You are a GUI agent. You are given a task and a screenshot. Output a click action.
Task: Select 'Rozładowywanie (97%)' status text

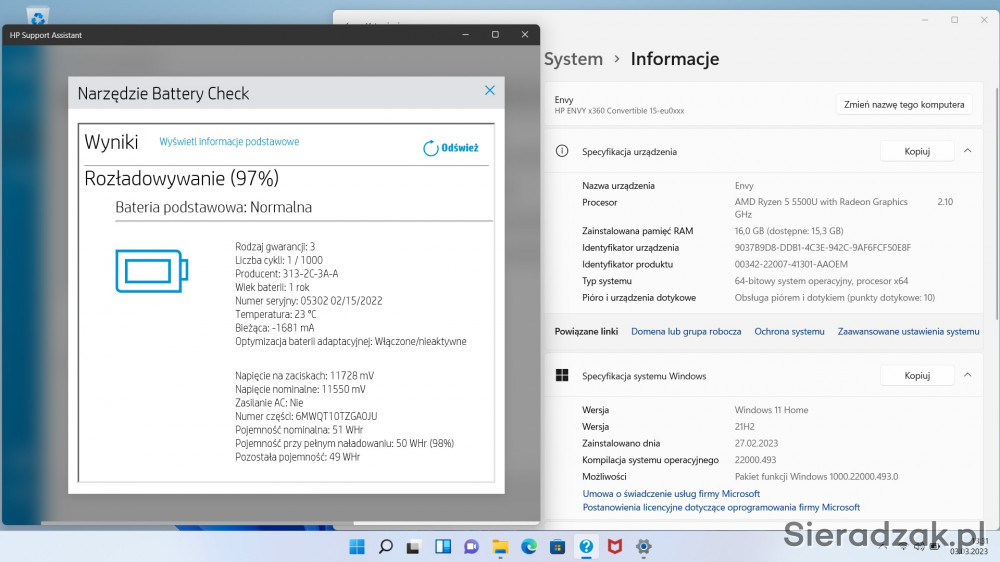point(182,178)
